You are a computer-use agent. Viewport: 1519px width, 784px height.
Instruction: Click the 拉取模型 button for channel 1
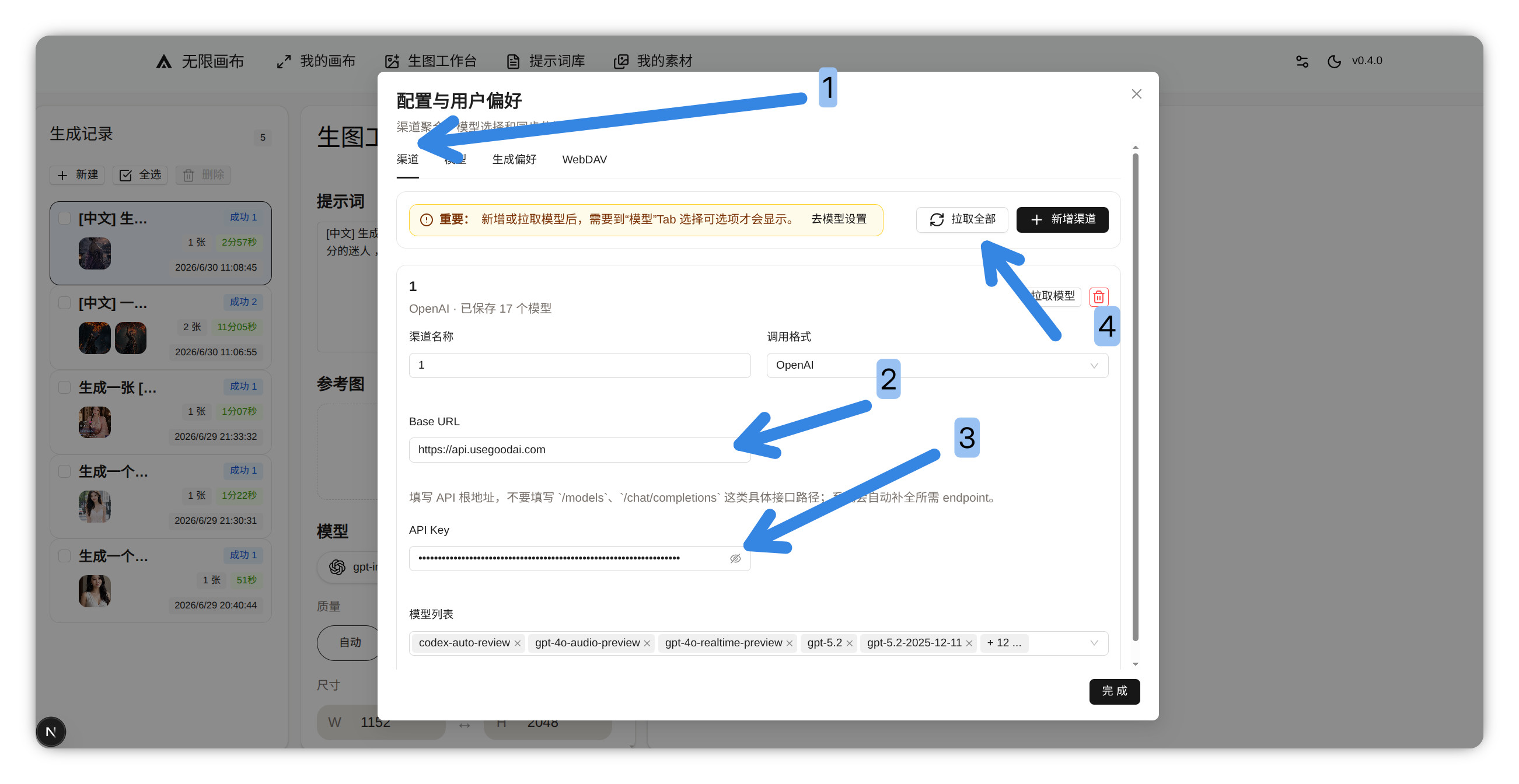[1049, 296]
